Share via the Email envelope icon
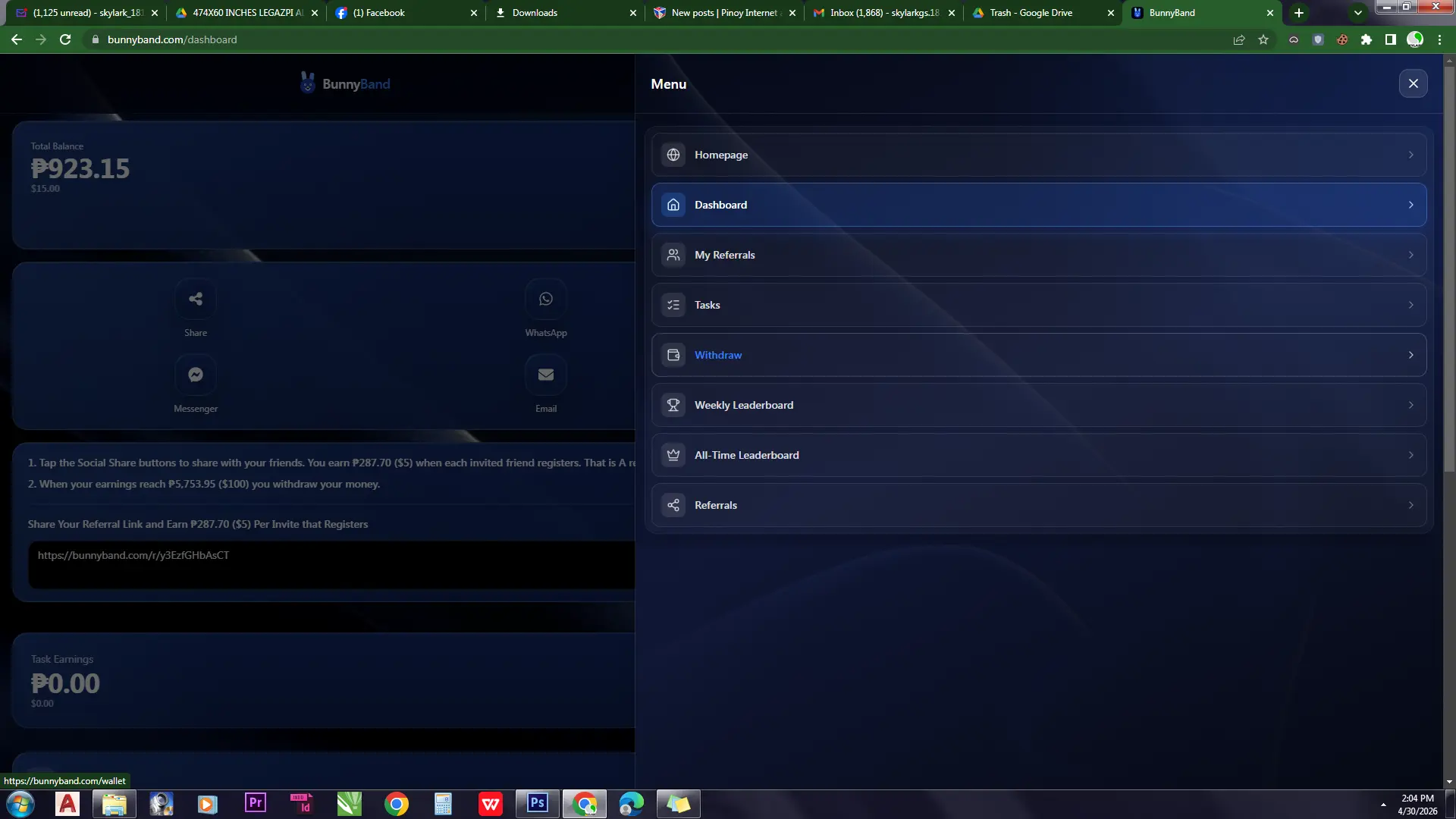 pyautogui.click(x=546, y=375)
